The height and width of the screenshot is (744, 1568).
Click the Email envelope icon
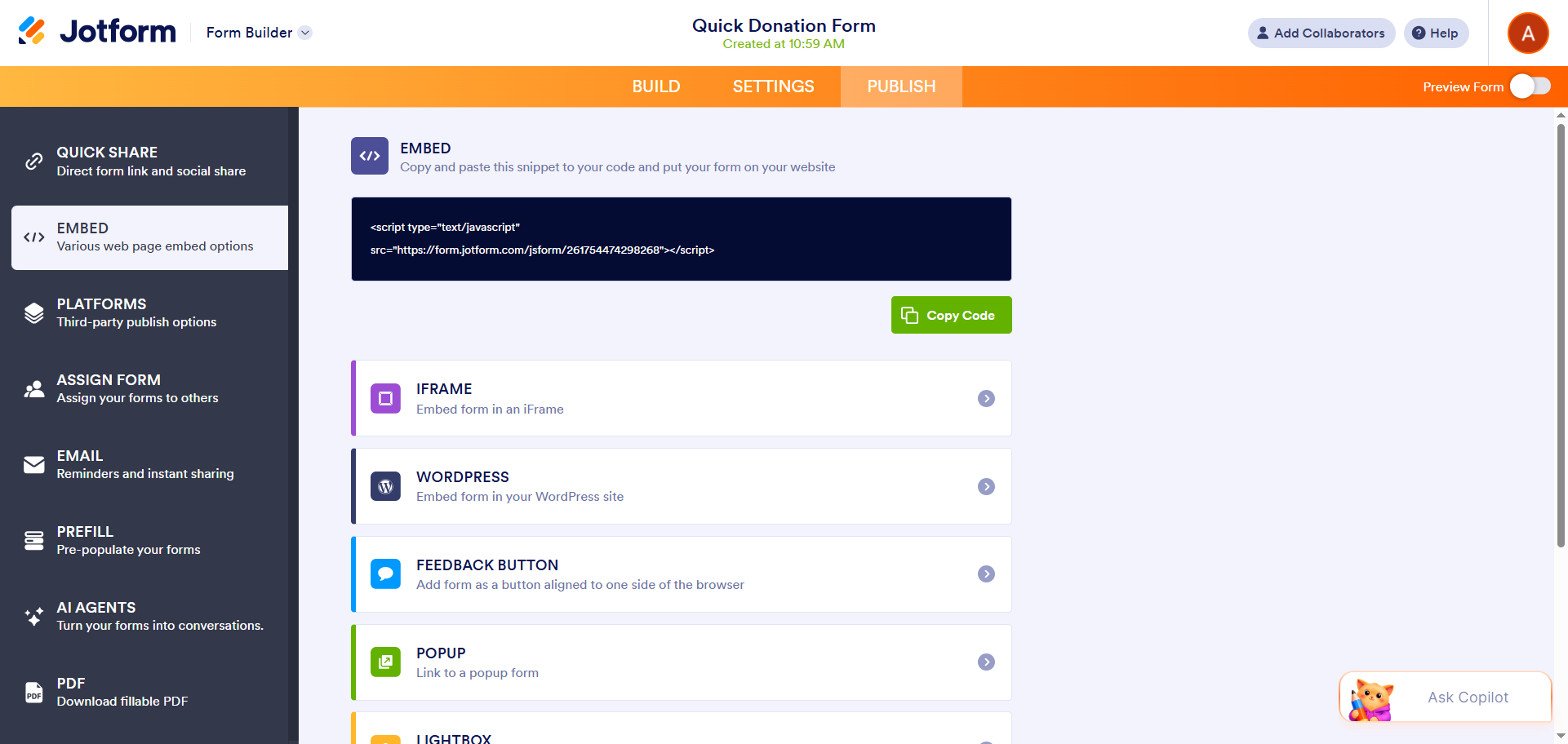pyautogui.click(x=33, y=465)
